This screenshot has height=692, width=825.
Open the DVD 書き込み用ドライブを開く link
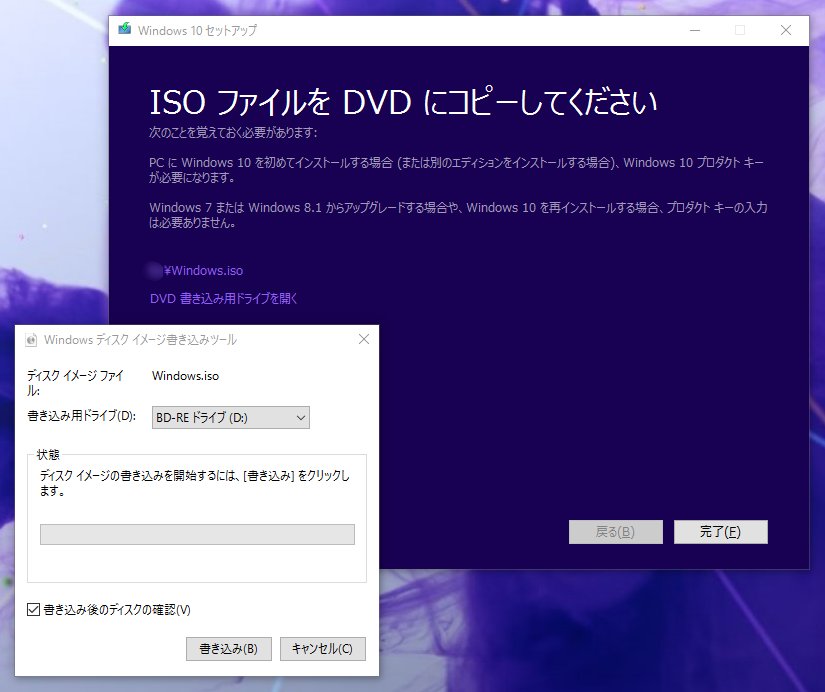[224, 299]
